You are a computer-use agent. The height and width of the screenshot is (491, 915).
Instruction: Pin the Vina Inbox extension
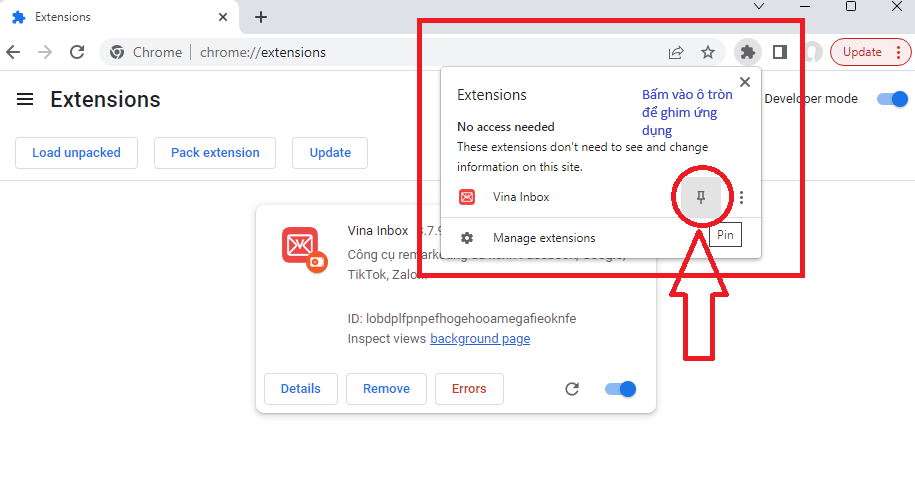[701, 197]
